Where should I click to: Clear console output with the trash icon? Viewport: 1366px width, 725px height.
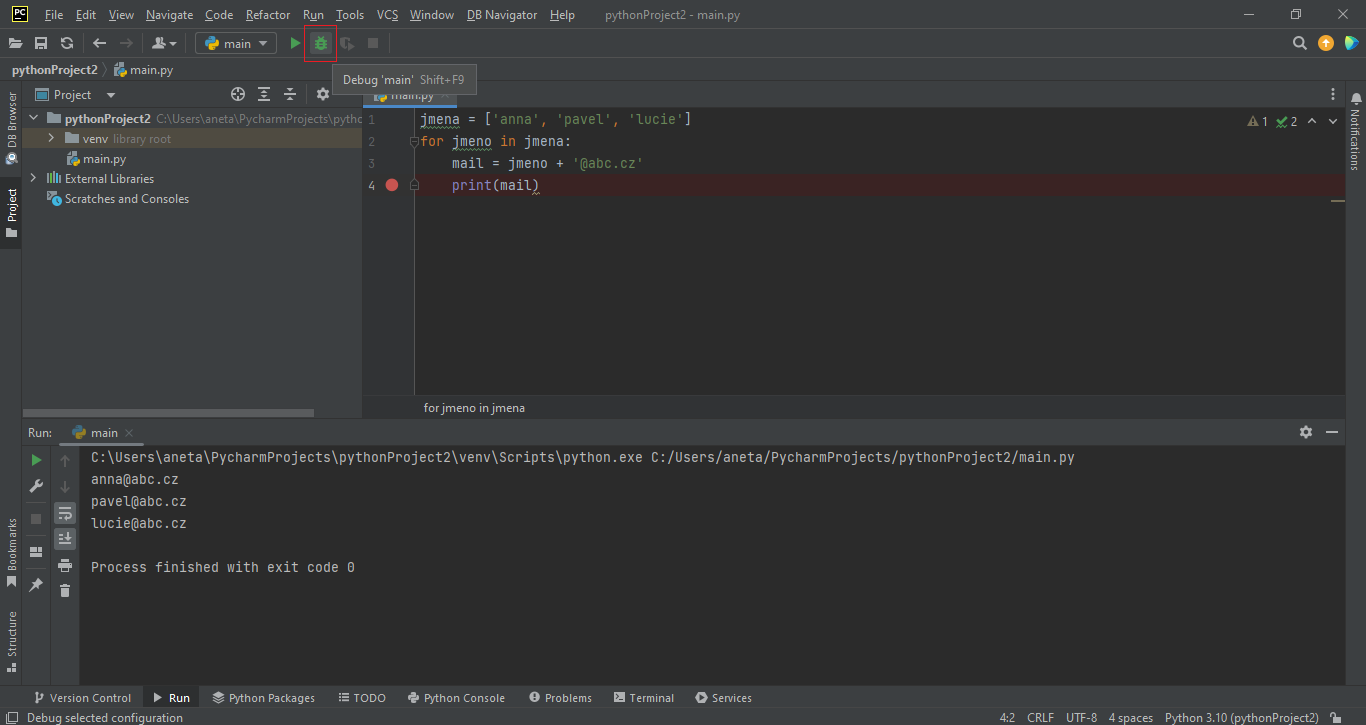[65, 590]
